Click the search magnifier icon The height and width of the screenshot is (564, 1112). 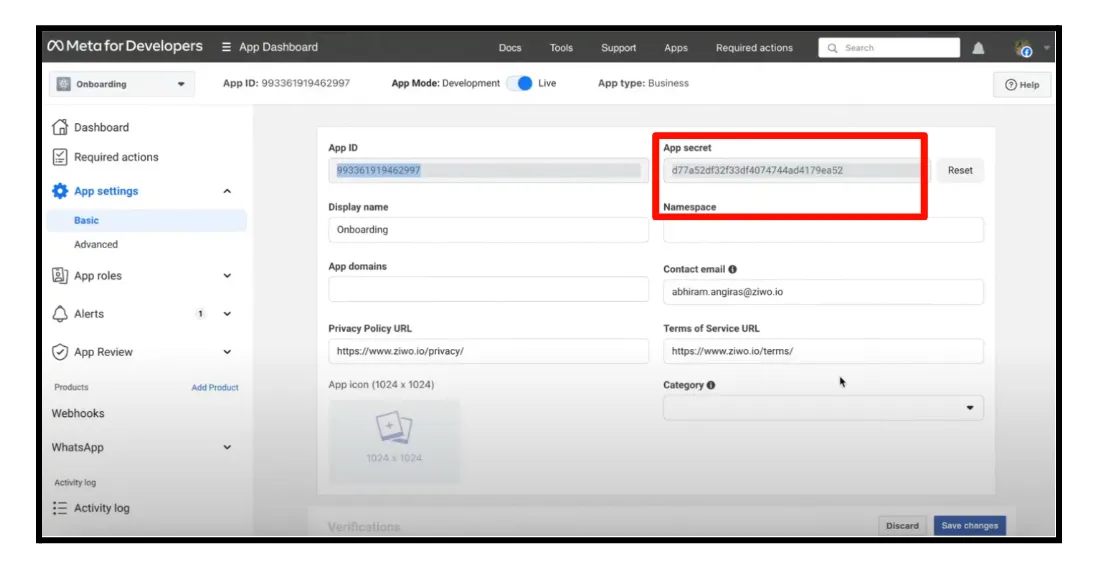(x=833, y=48)
